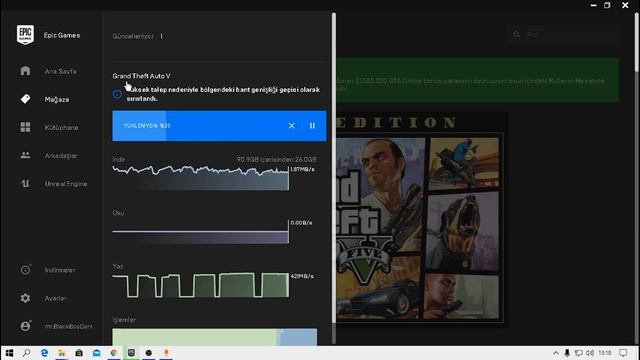
Task: Click the İşlemler operations bar
Action: click(215, 337)
